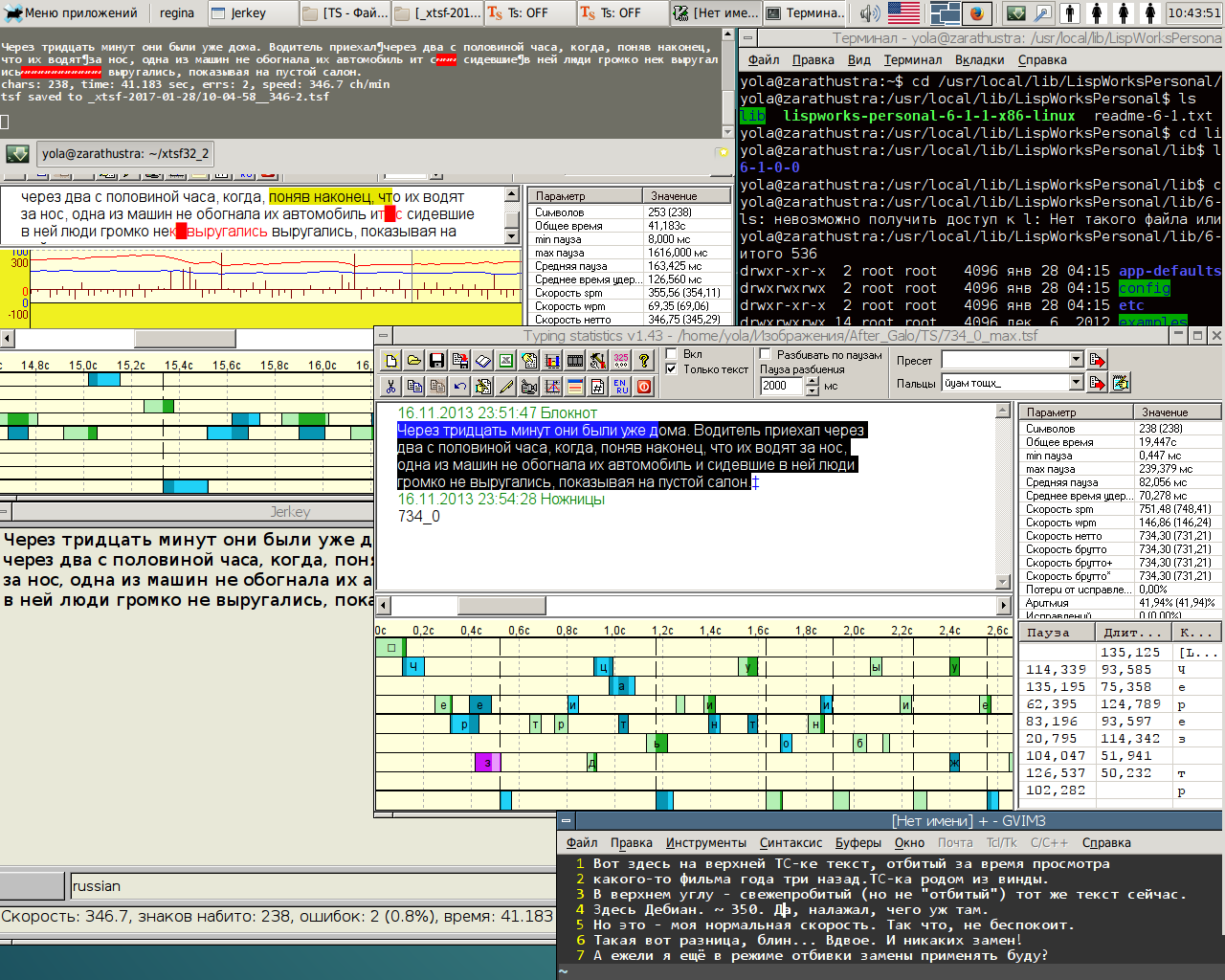Save using the floppy disk icon
The width and height of the screenshot is (1225, 980).
(437, 361)
